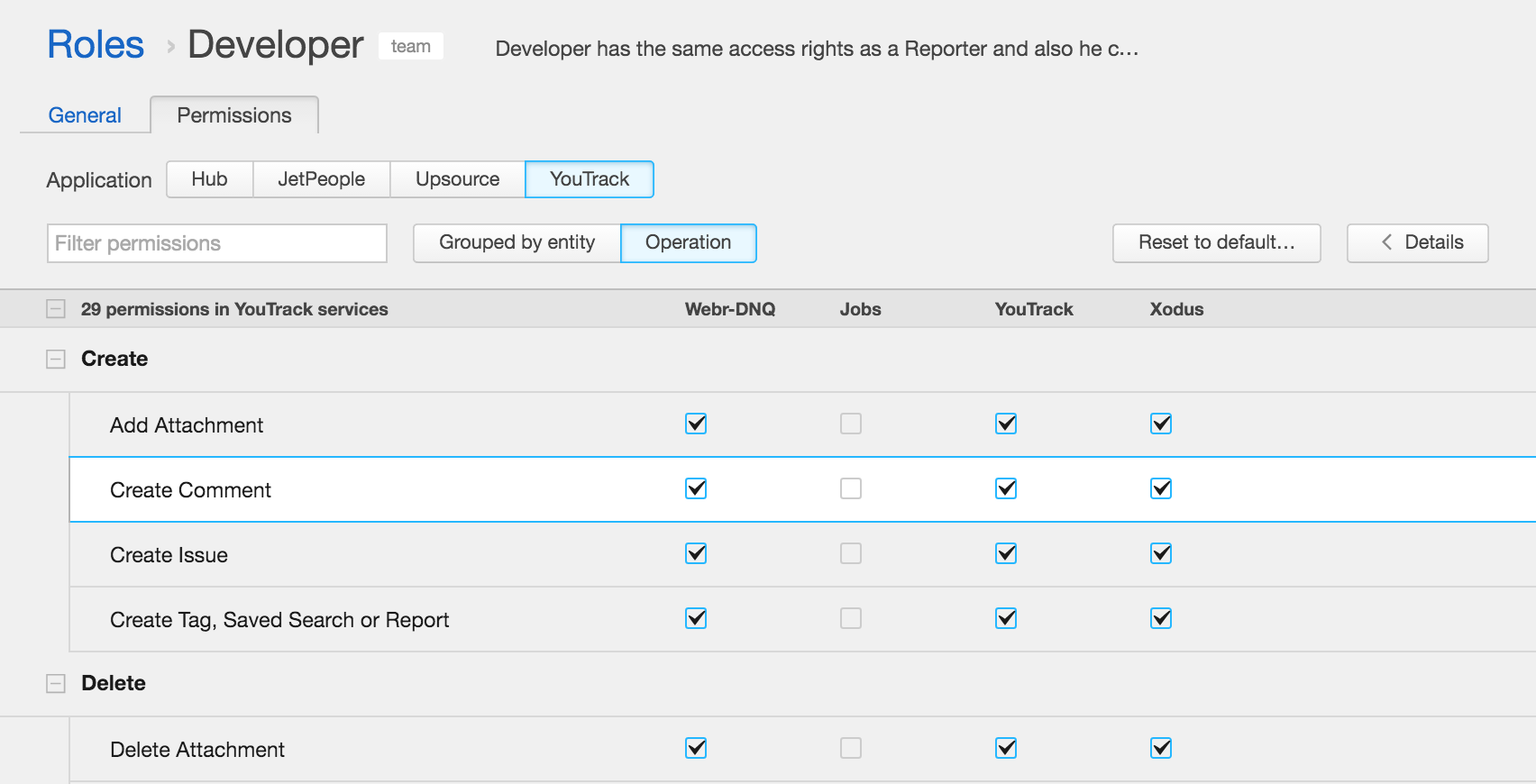Focus the Filter permissions input field
The image size is (1536, 784).
217,243
